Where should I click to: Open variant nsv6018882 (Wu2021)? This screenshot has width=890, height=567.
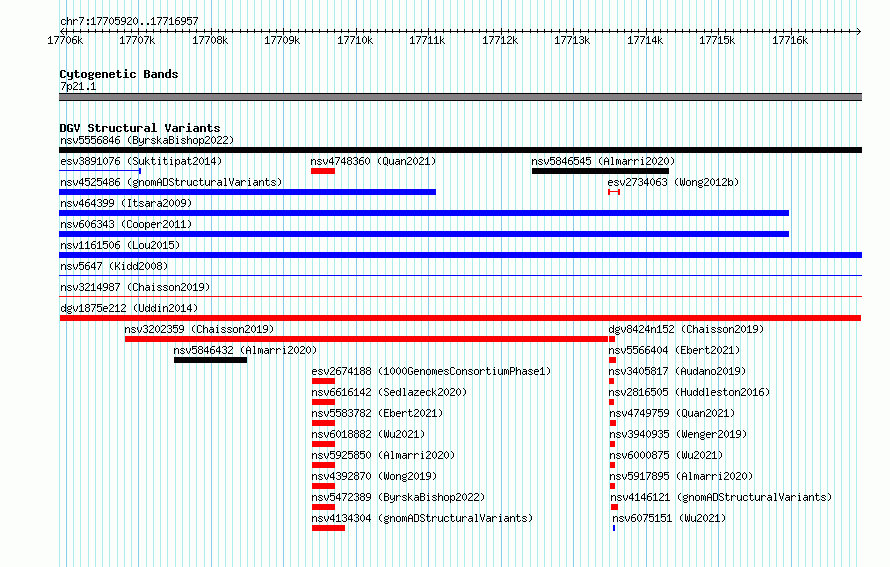(368, 434)
